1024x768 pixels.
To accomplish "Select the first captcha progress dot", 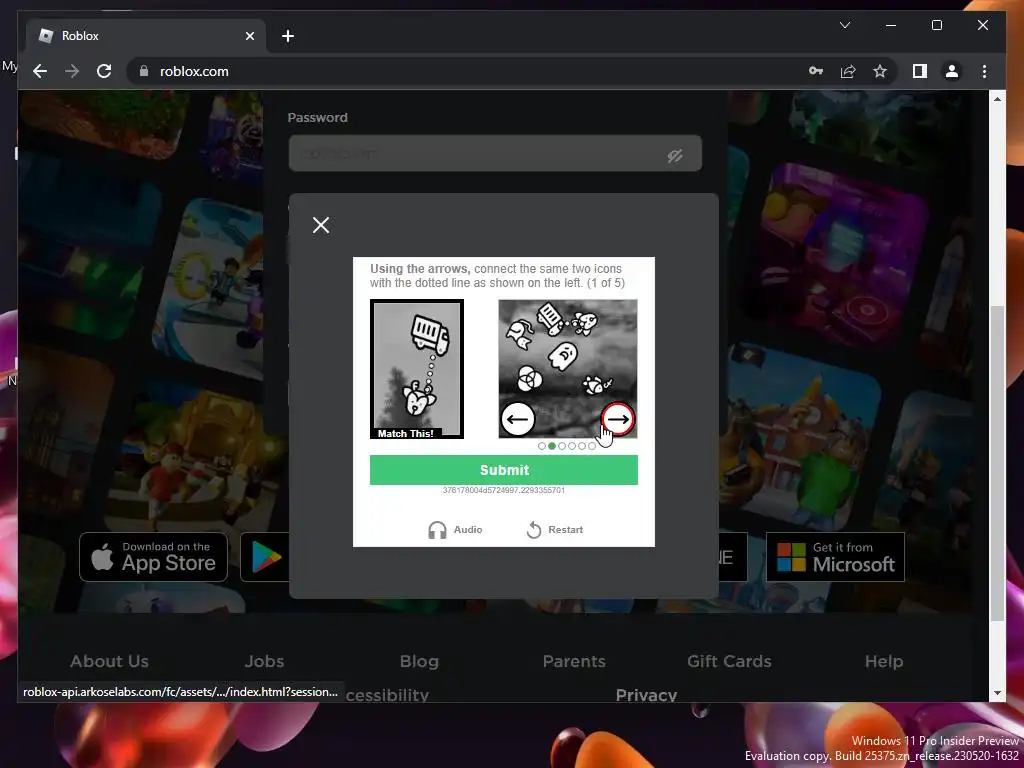I will click(x=542, y=446).
